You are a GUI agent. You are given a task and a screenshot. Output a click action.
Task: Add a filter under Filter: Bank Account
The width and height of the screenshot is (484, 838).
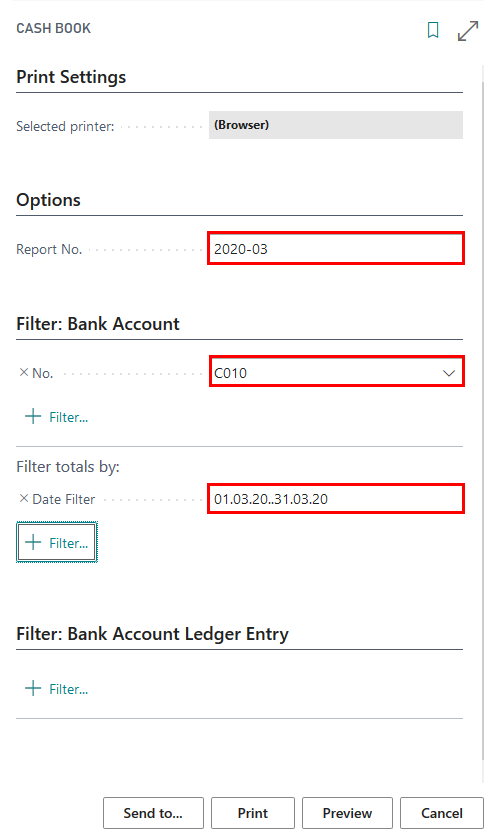click(57, 417)
